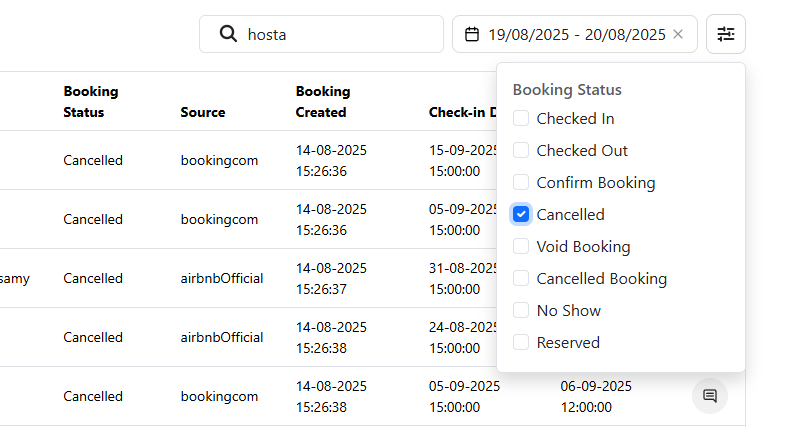The height and width of the screenshot is (427, 802).
Task: Enable the Checked In status checkbox
Action: pyautogui.click(x=521, y=119)
